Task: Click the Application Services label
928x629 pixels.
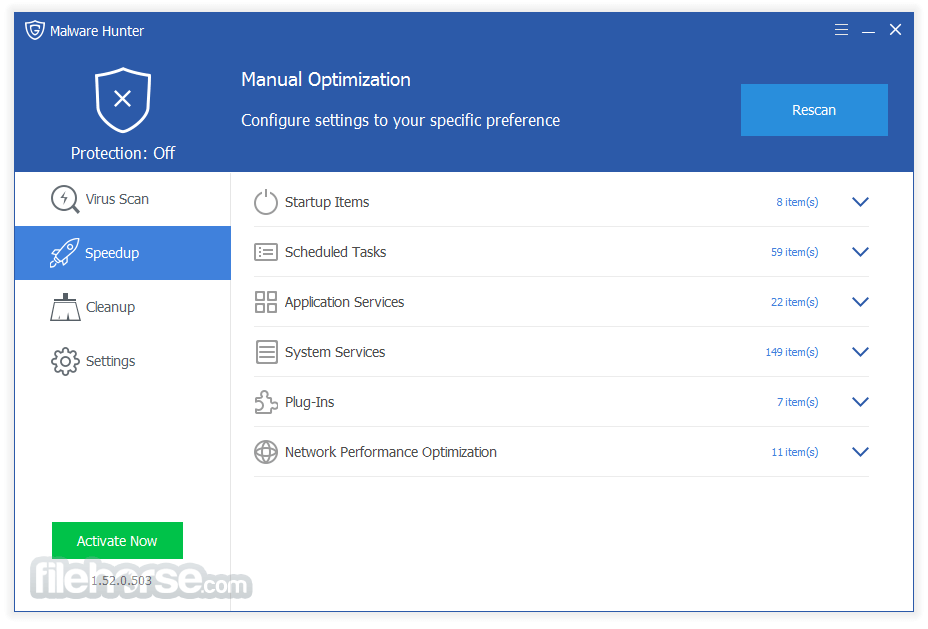Action: coord(344,302)
